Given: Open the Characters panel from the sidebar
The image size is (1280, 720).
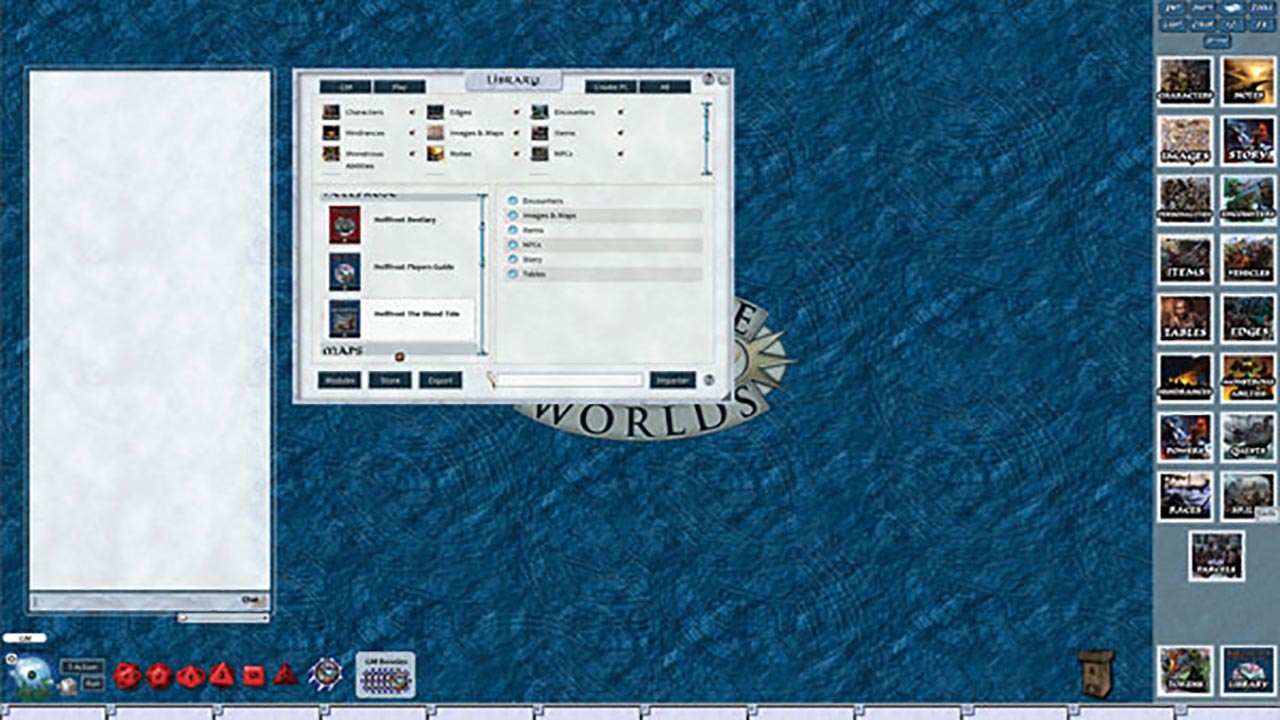Looking at the screenshot, I should 1184,83.
